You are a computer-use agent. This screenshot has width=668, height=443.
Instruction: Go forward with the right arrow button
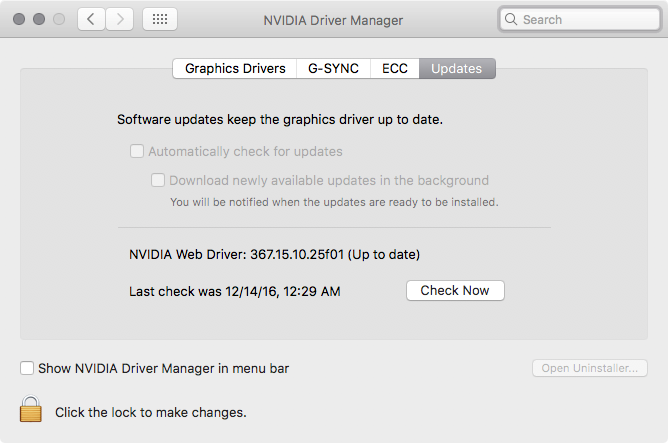click(x=121, y=19)
